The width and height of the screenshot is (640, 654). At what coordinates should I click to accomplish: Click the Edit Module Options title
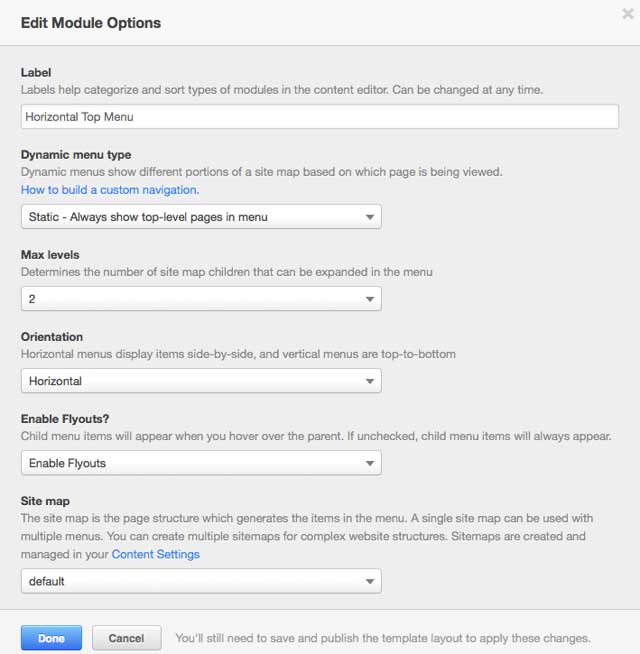pyautogui.click(x=90, y=22)
